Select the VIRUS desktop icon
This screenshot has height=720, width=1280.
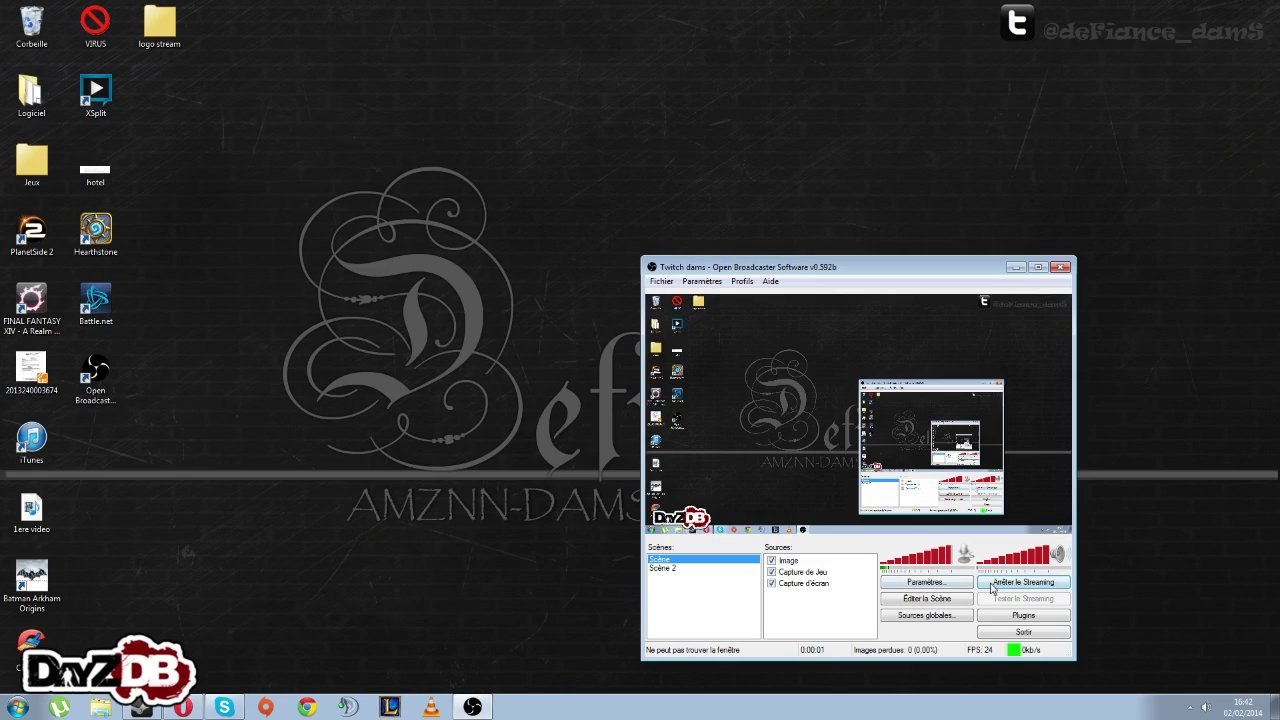coord(95,27)
